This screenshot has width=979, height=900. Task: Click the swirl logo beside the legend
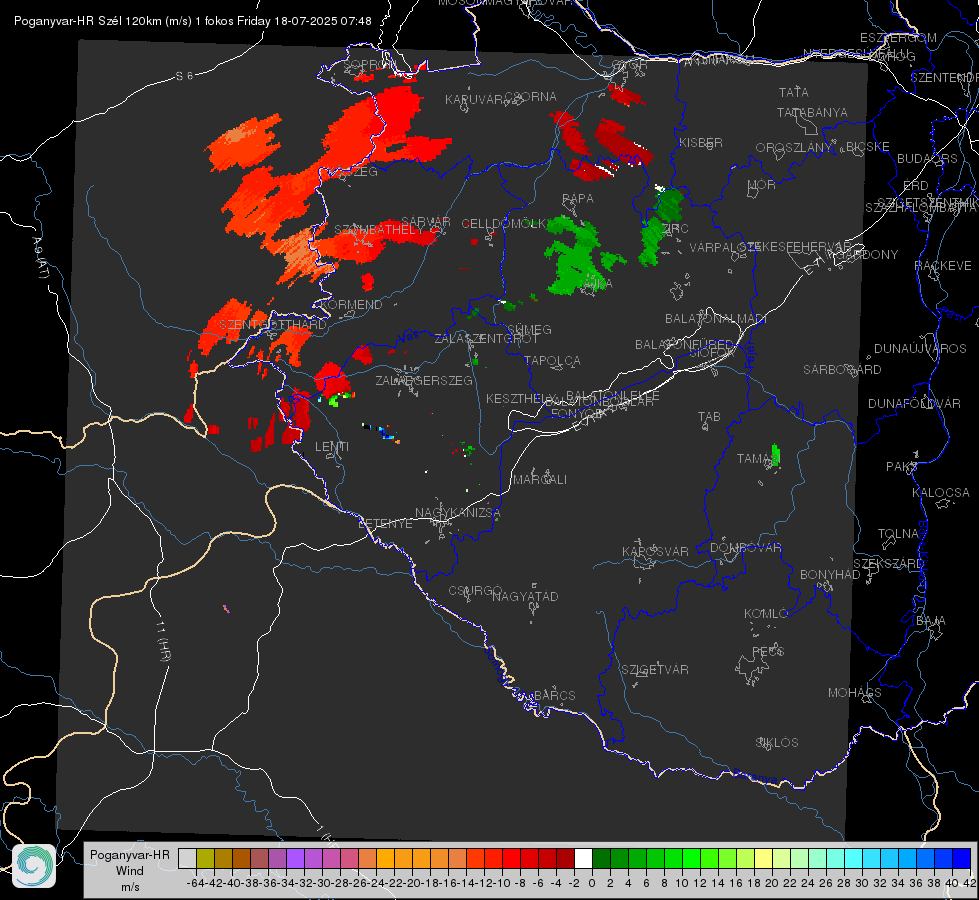(34, 866)
